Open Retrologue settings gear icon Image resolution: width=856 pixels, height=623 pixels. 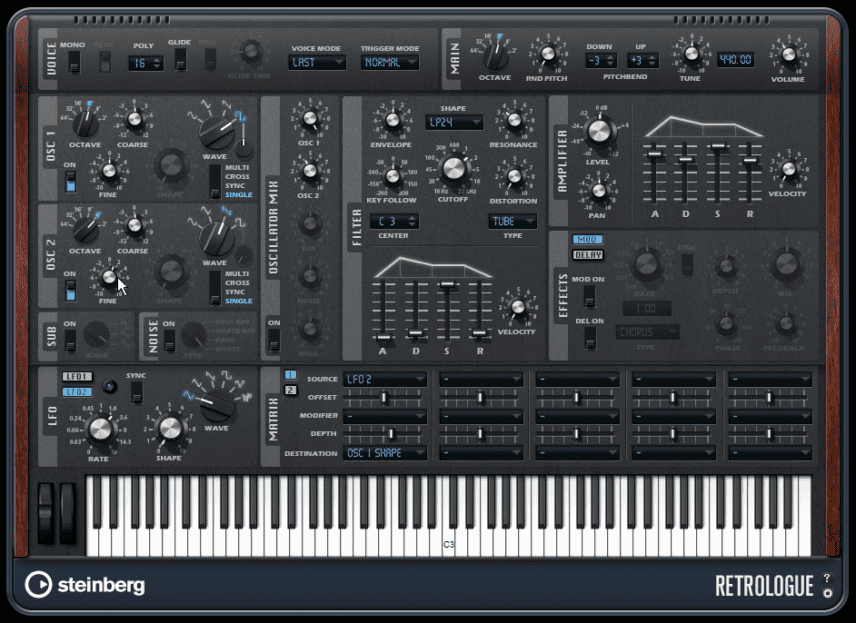pyautogui.click(x=828, y=593)
